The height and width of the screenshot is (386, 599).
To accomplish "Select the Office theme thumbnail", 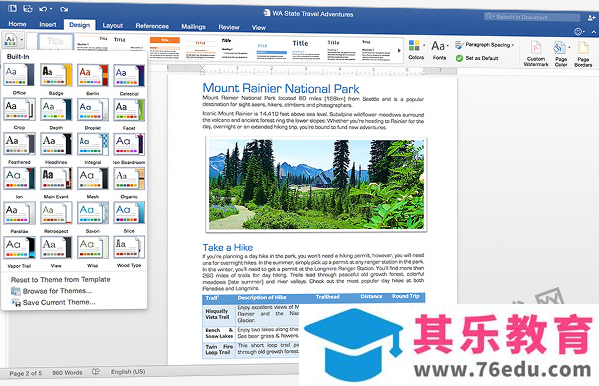I will (x=19, y=75).
